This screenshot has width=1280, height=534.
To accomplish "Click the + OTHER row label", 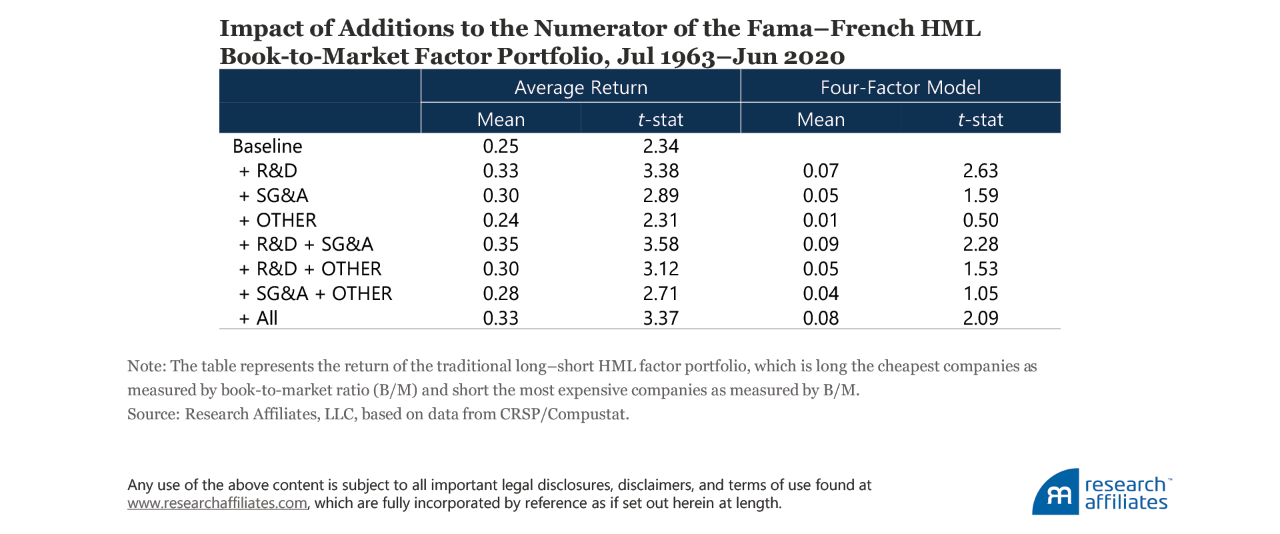I will (x=278, y=220).
